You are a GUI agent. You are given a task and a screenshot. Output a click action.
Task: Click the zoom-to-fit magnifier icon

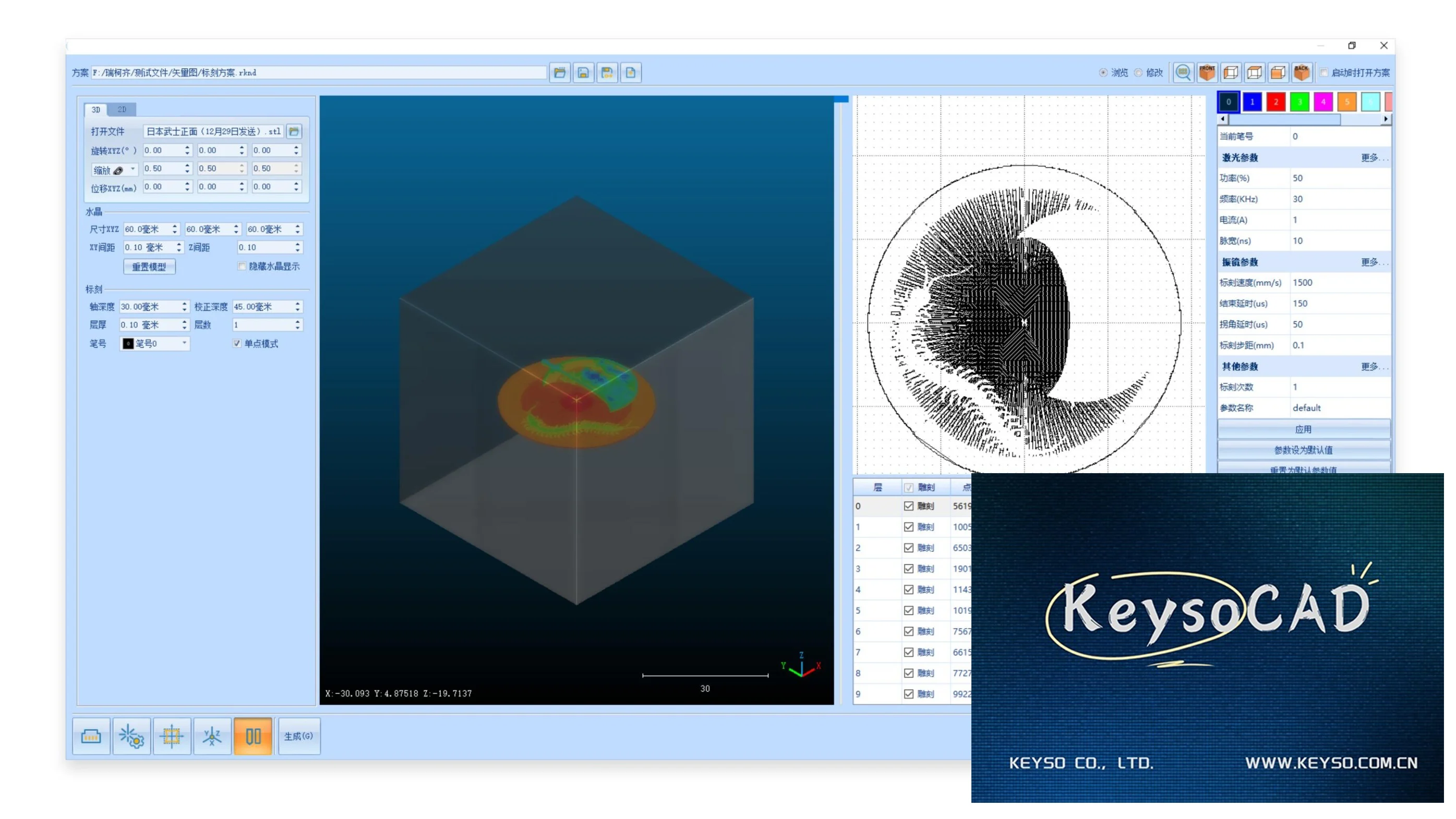coord(1183,73)
